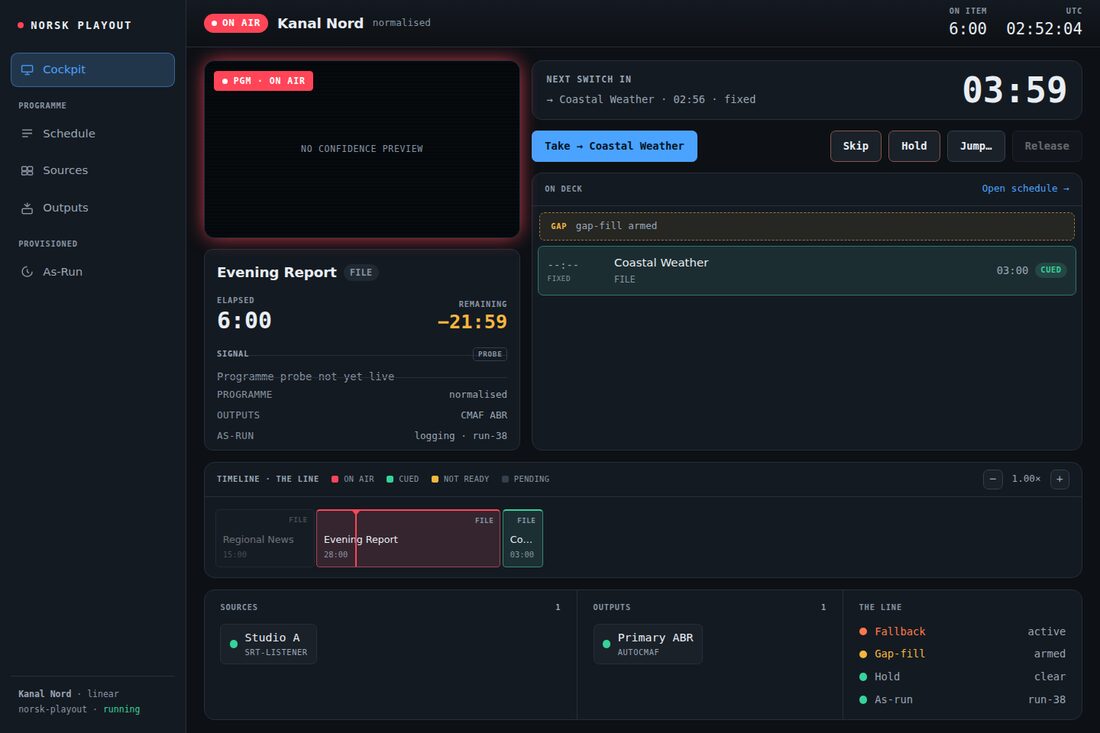Image resolution: width=1100 pixels, height=733 pixels.
Task: Open schedule link in On Deck
Action: (x=1026, y=189)
